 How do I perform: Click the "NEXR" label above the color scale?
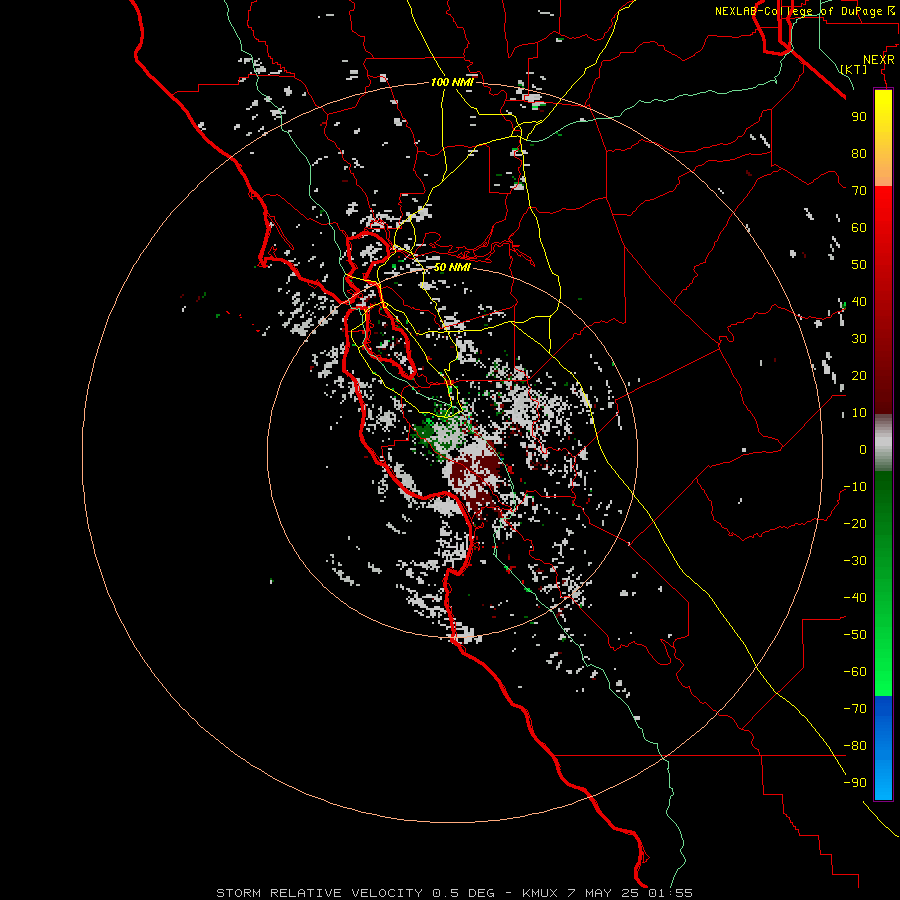879,59
